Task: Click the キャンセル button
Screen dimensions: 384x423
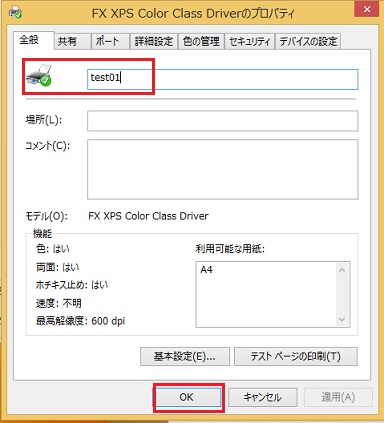Action: 262,397
